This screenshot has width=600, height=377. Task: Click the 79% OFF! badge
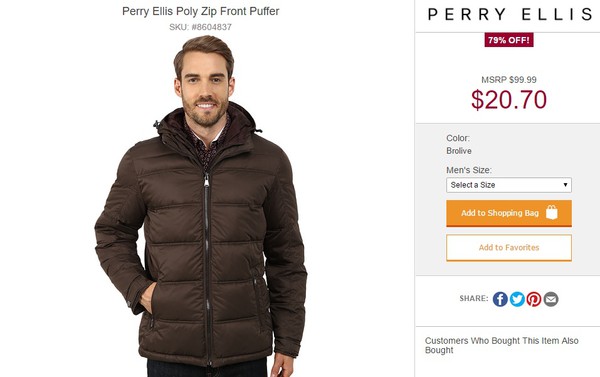click(x=509, y=40)
